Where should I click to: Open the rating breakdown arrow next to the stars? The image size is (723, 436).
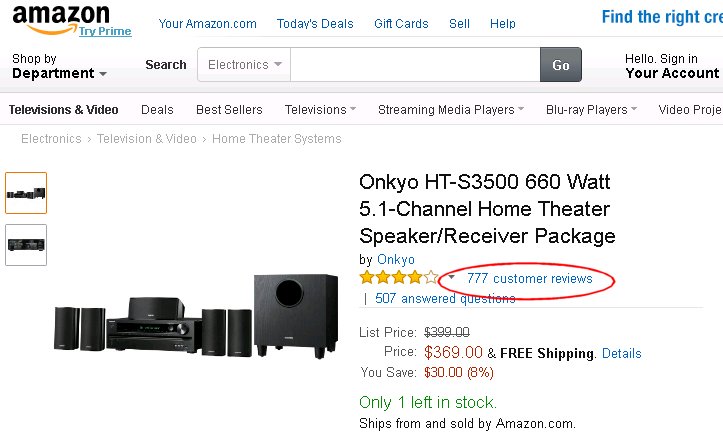pyautogui.click(x=451, y=277)
